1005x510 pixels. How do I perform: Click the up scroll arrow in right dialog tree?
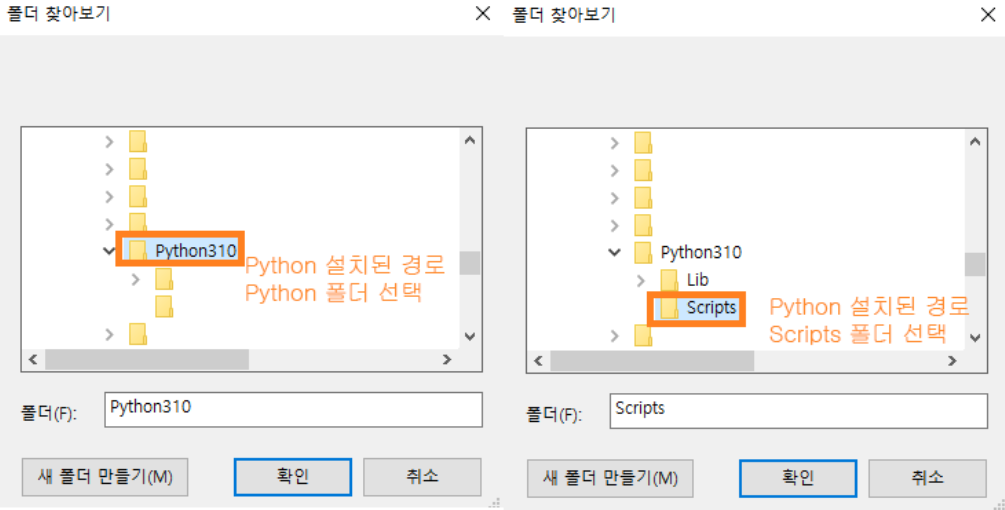pos(975,142)
